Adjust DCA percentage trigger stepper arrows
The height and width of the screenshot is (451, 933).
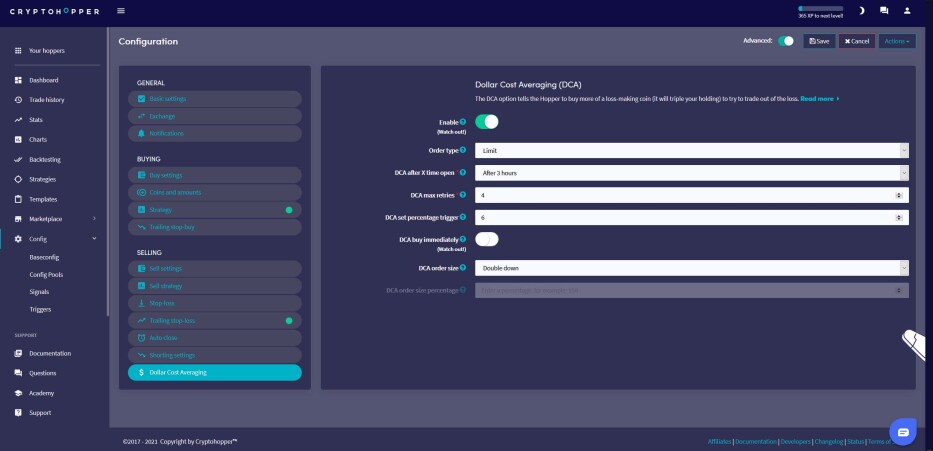(x=899, y=218)
